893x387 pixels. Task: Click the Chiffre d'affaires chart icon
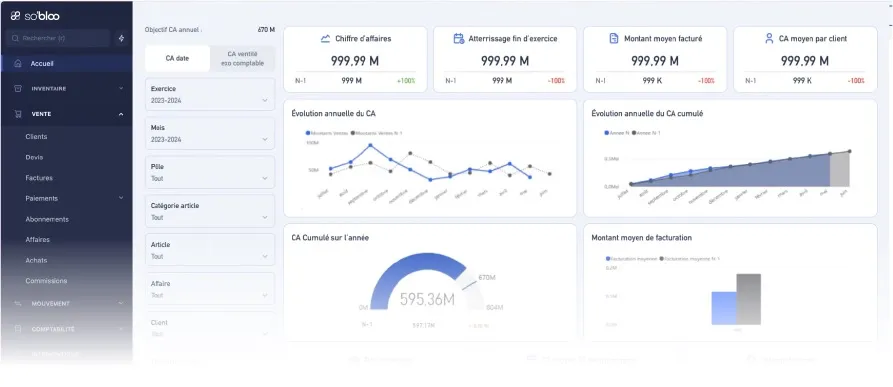[325, 39]
